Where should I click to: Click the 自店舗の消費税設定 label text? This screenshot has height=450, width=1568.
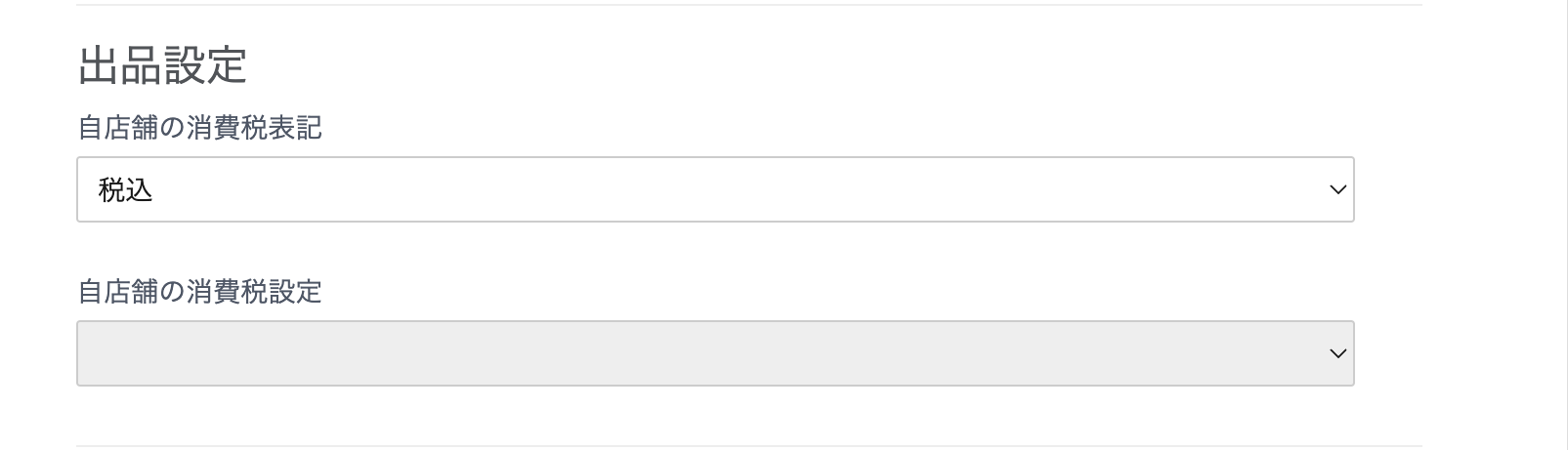tap(199, 292)
